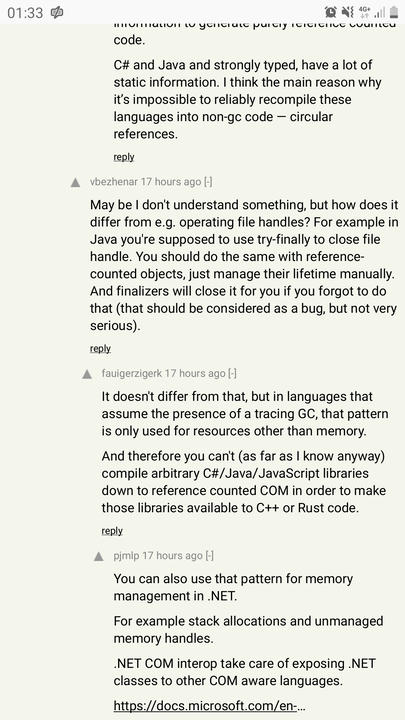This screenshot has width=405, height=720.
Task: Reply to vbezhenar's file handles comment
Action: [x=100, y=349]
